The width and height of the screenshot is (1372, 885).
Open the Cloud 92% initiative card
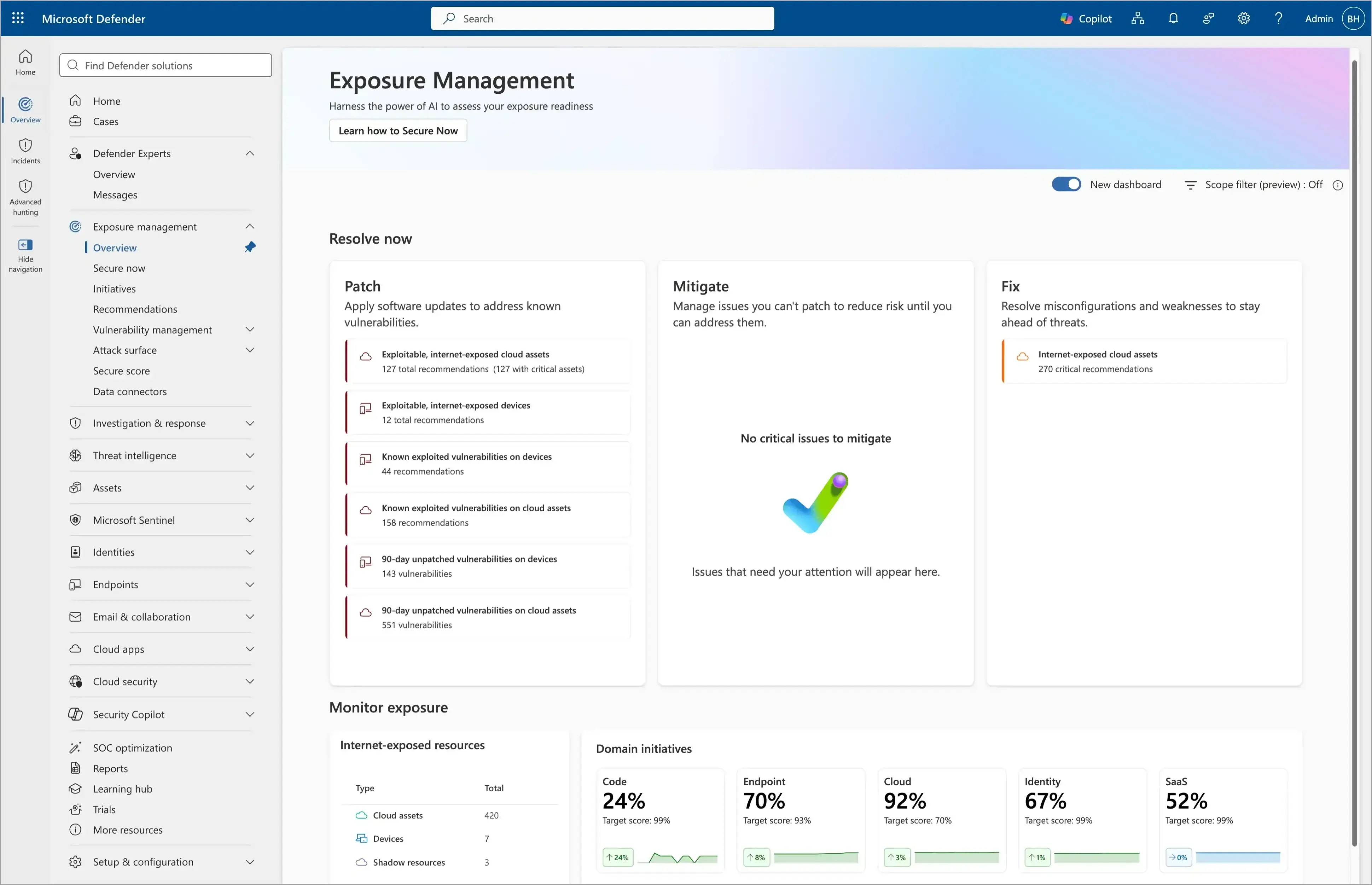(x=942, y=821)
